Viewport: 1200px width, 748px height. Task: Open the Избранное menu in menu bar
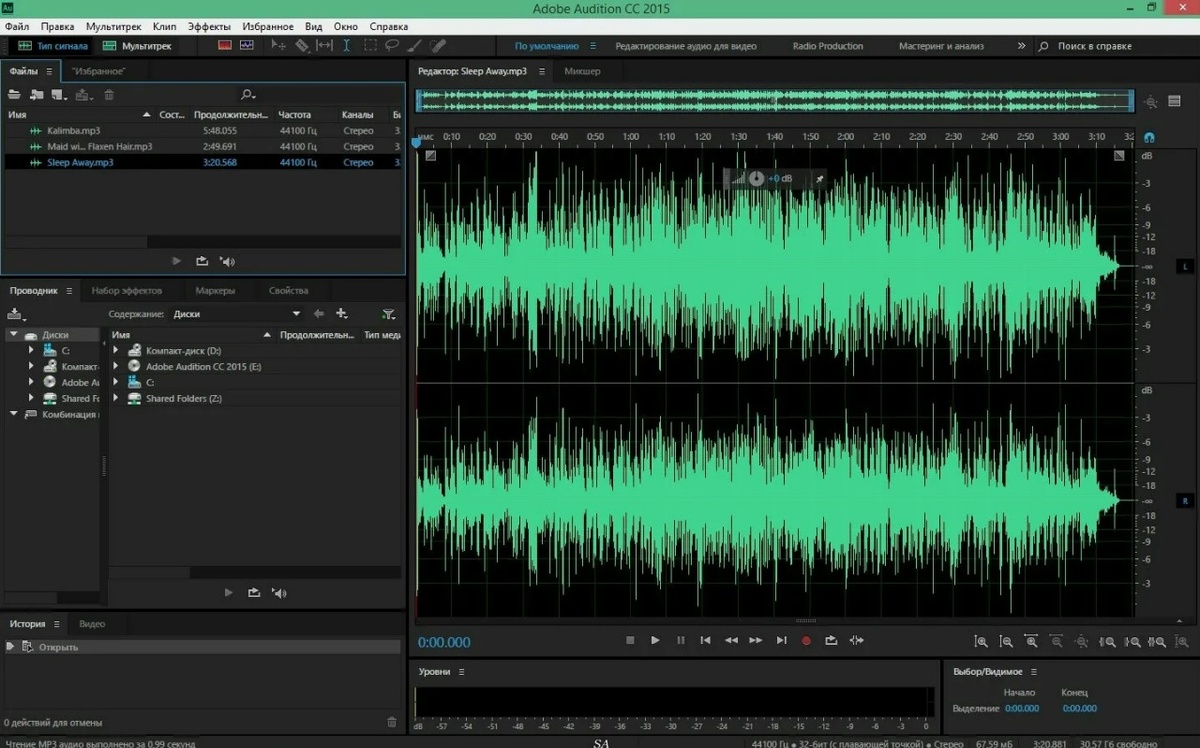(267, 26)
